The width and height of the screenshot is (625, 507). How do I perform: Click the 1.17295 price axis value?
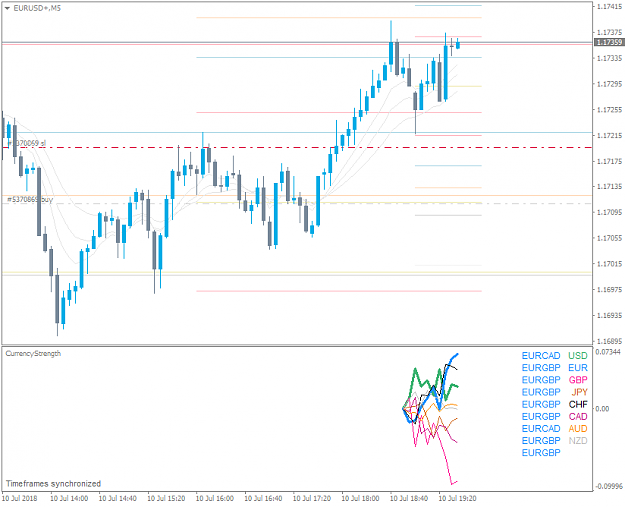[x=609, y=84]
